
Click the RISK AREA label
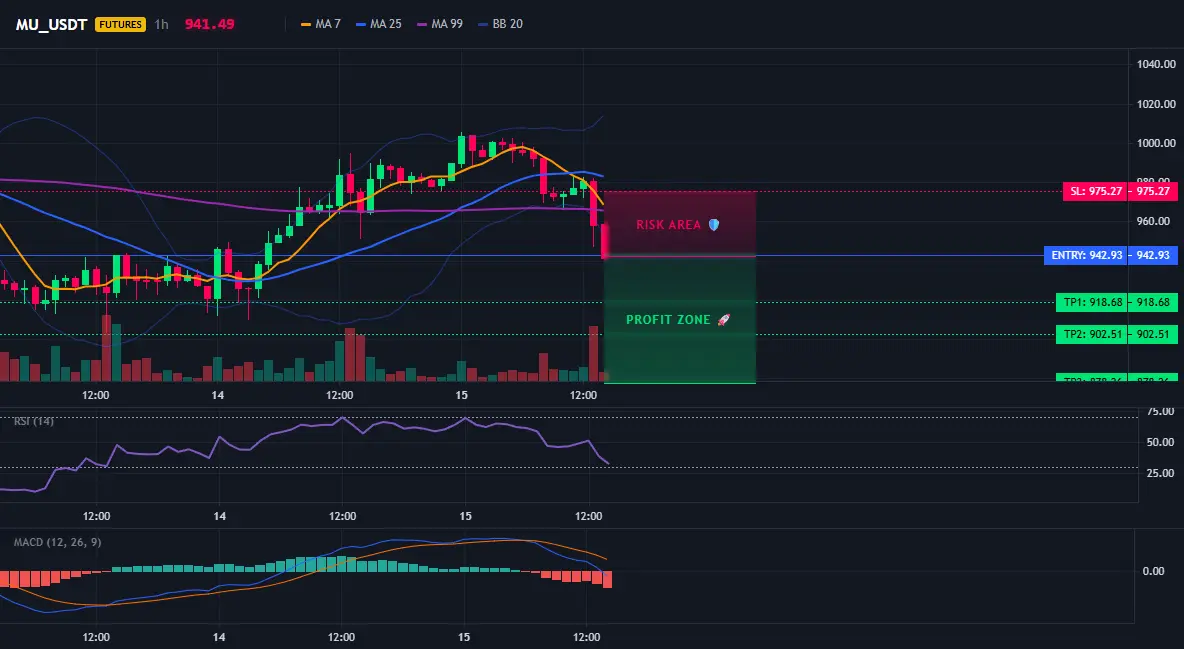(668, 225)
